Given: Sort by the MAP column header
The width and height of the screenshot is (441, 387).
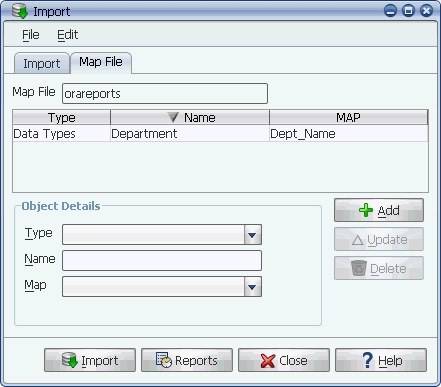Looking at the screenshot, I should 348,117.
